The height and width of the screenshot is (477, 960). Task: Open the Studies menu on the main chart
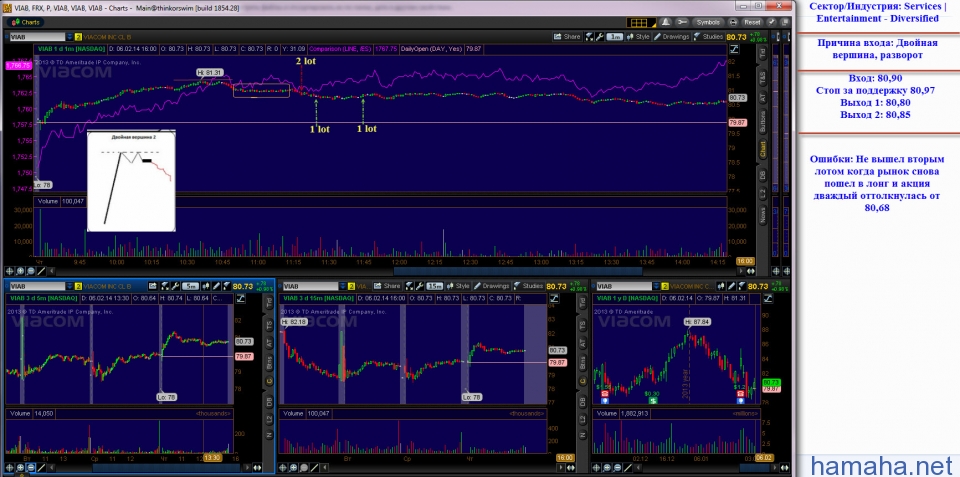pos(708,37)
